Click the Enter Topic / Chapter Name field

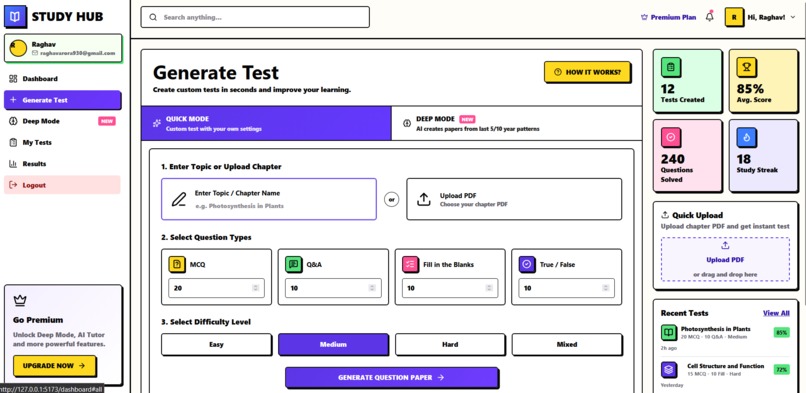click(x=269, y=199)
